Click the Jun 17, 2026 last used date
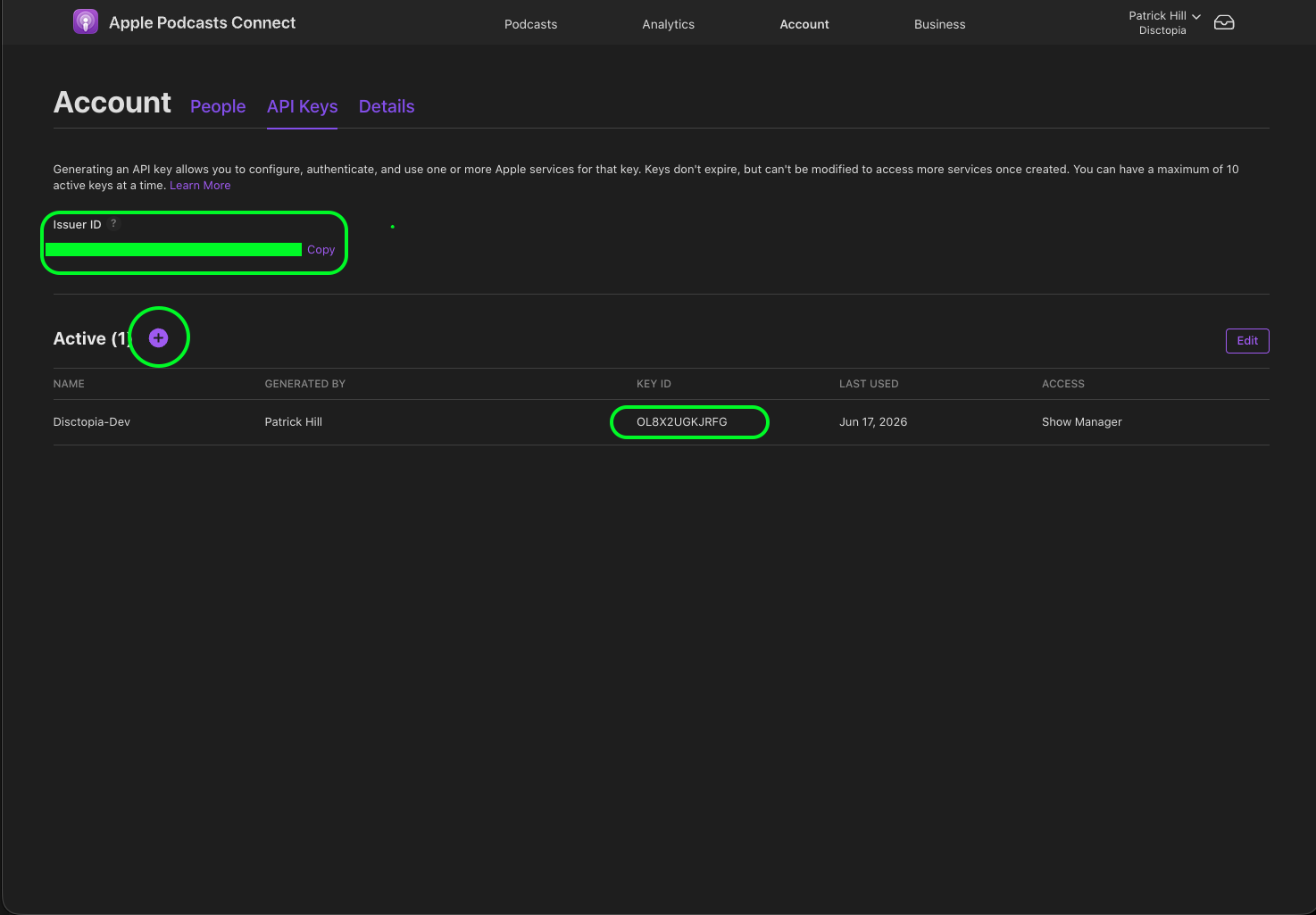The width and height of the screenshot is (1316, 915). pyautogui.click(x=872, y=421)
